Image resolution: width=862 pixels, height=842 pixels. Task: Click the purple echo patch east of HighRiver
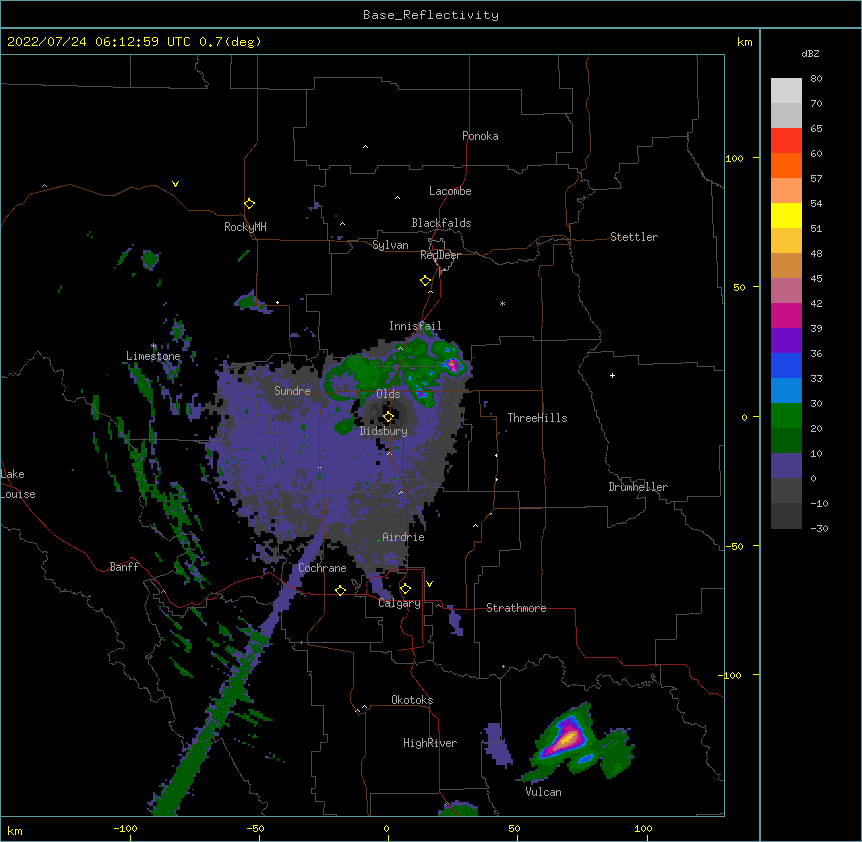click(497, 745)
